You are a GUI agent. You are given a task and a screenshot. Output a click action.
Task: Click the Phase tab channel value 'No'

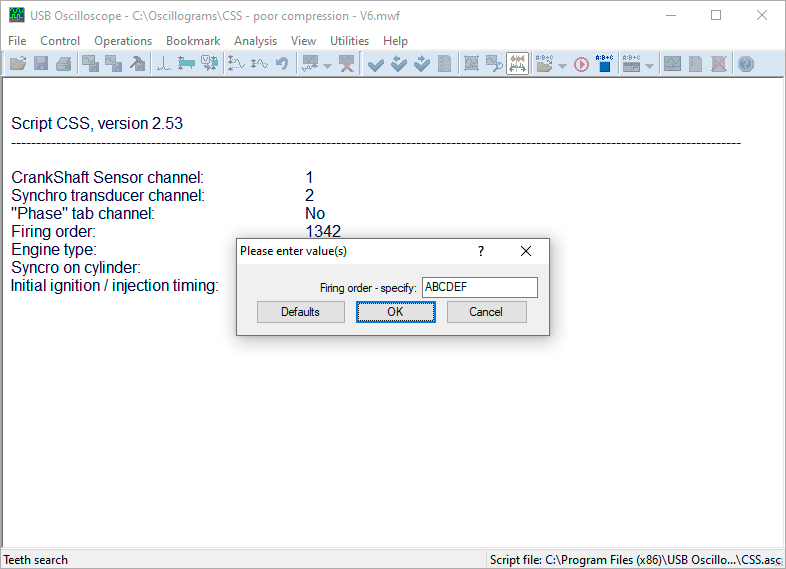click(x=315, y=214)
